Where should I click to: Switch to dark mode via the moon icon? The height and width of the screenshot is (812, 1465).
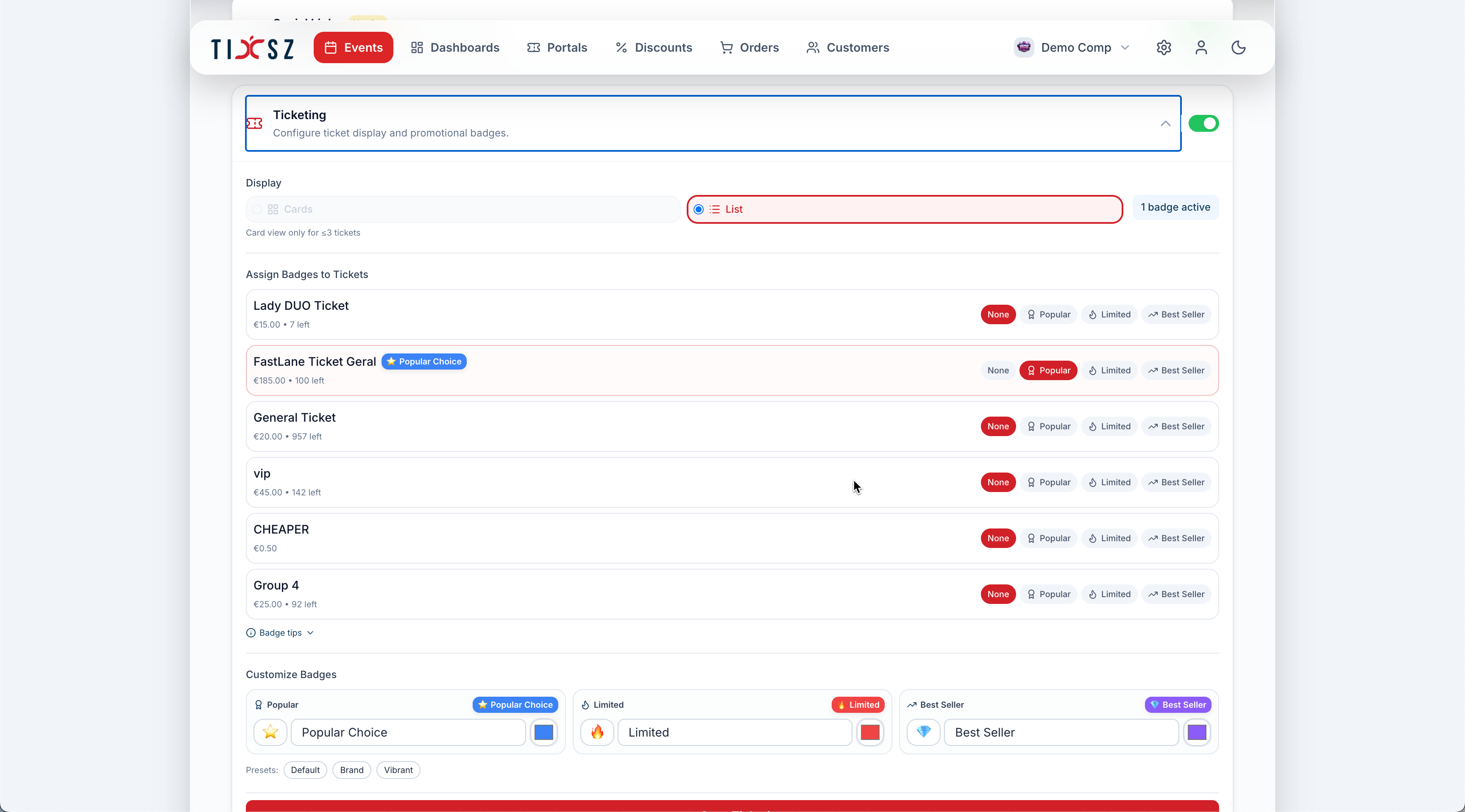1238,47
